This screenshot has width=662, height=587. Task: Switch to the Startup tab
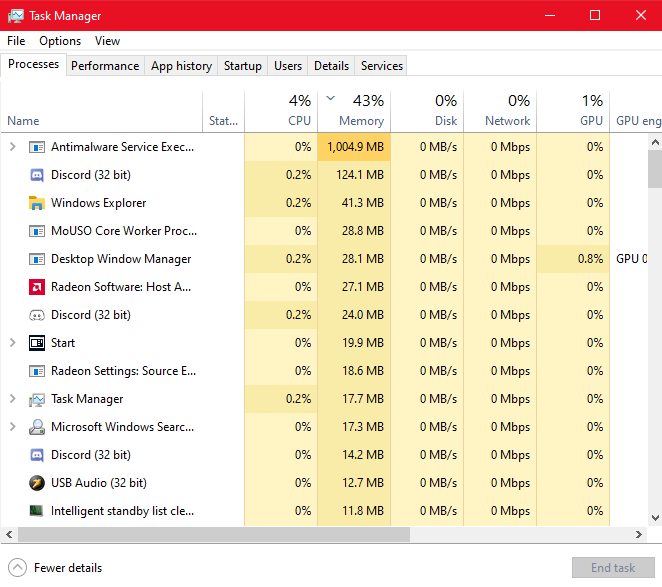(x=242, y=66)
